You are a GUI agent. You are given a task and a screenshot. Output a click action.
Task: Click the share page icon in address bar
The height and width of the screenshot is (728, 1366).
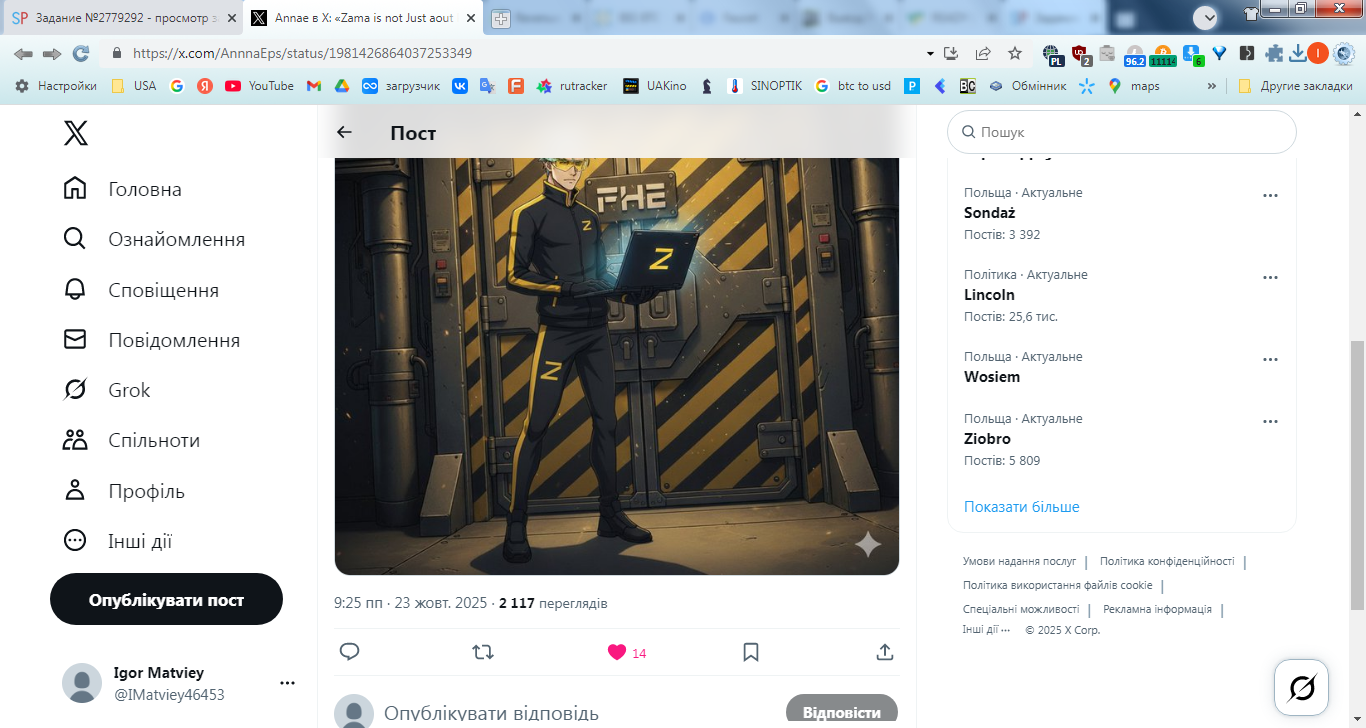983,54
